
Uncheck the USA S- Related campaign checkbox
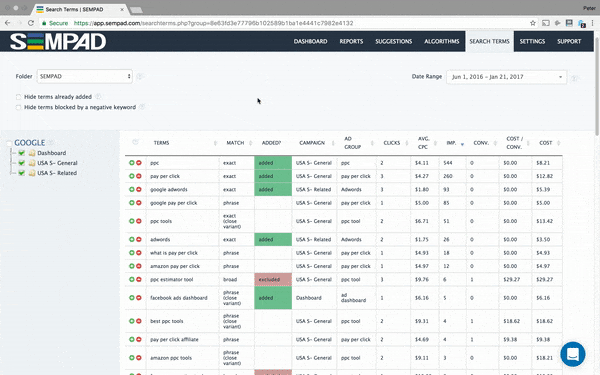pos(22,173)
